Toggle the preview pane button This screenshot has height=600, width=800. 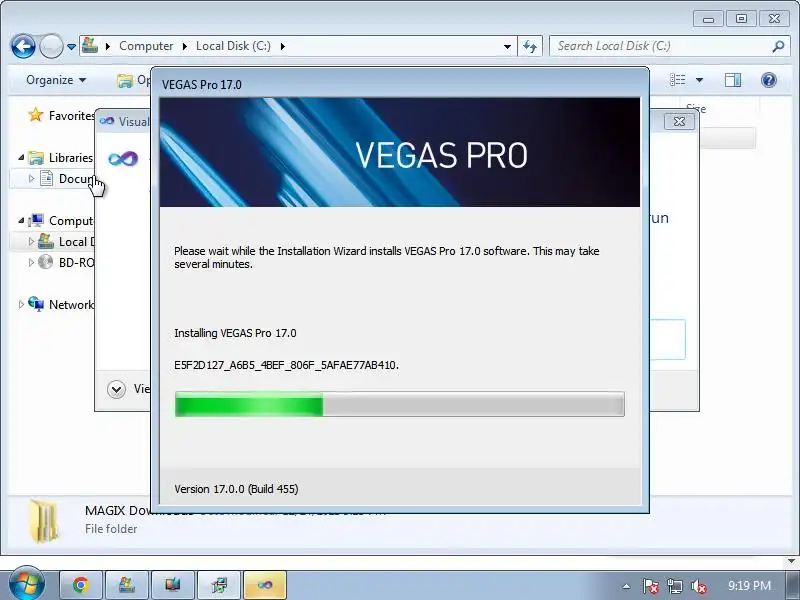pyautogui.click(x=733, y=80)
